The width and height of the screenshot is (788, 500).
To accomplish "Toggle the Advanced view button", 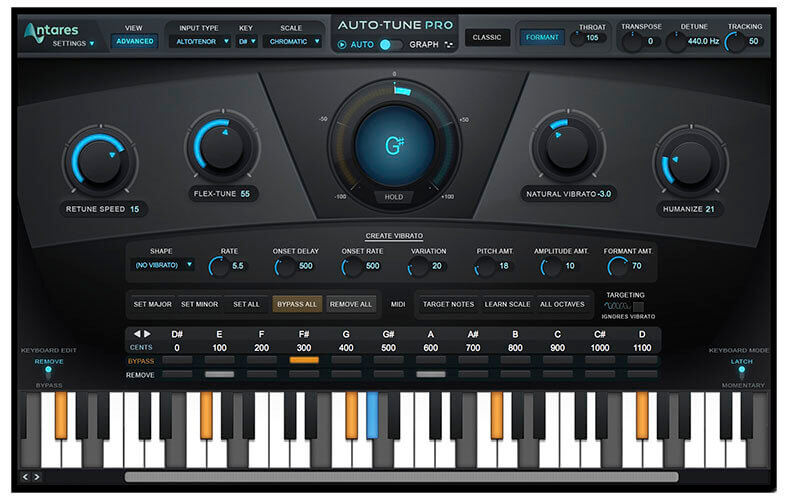I will pyautogui.click(x=135, y=41).
